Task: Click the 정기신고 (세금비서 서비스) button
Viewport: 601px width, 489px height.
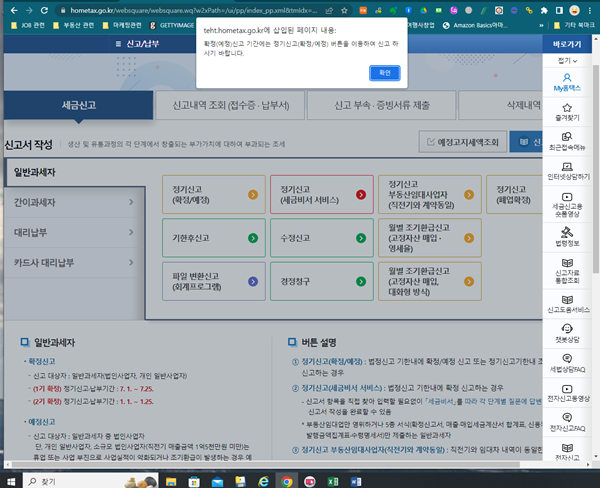Action: coord(322,195)
